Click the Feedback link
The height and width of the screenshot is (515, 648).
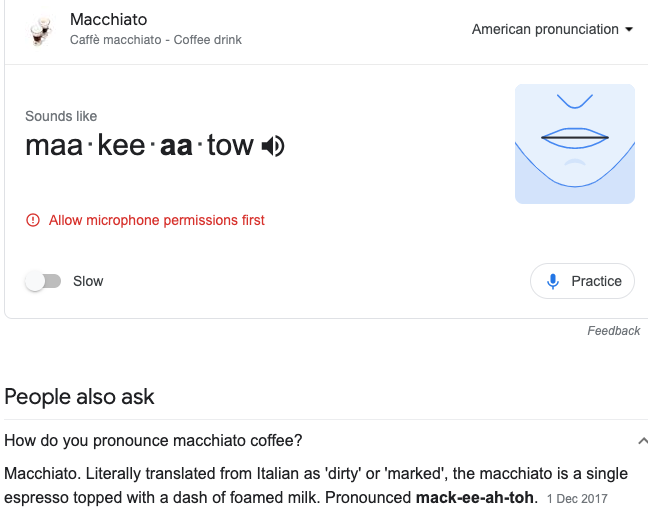613,331
